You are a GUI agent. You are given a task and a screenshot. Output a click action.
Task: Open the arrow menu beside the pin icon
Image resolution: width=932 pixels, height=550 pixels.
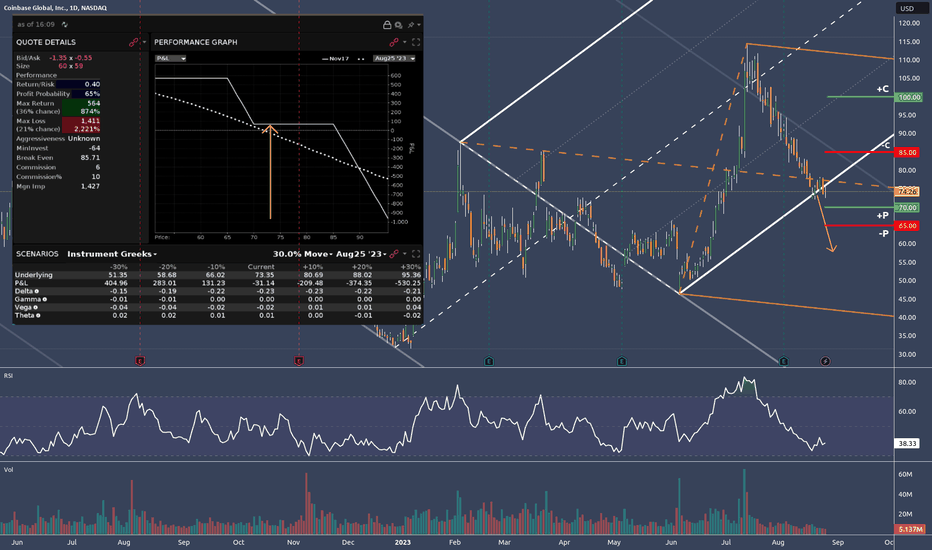pyautogui.click(x=419, y=25)
